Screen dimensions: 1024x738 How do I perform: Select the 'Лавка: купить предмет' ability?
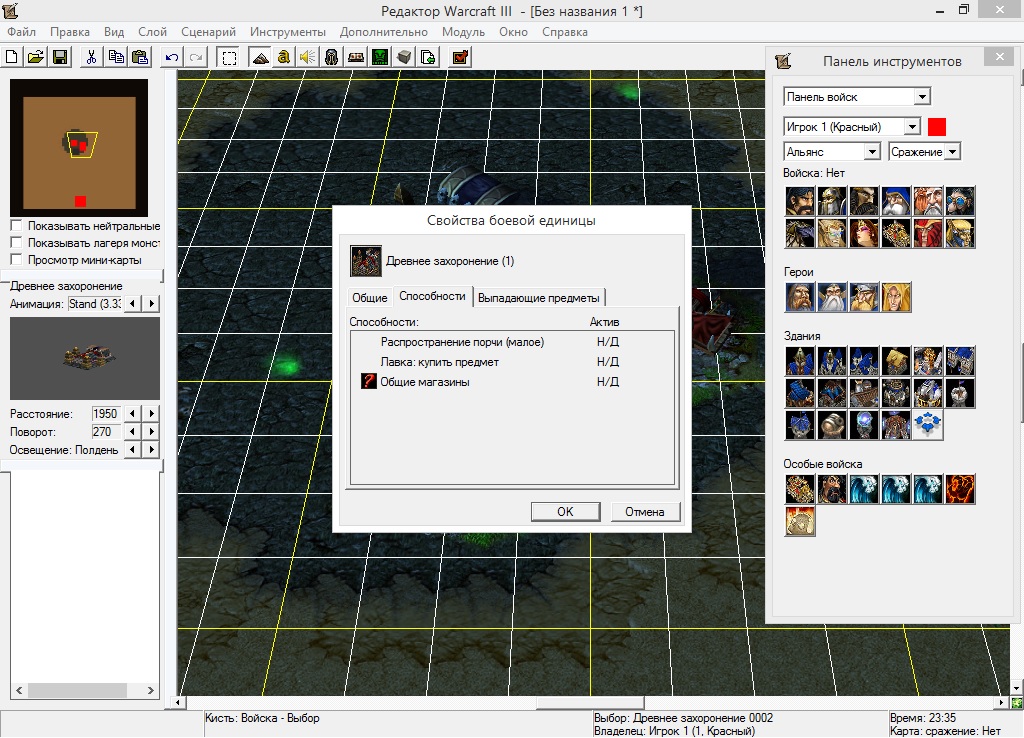coord(513,362)
